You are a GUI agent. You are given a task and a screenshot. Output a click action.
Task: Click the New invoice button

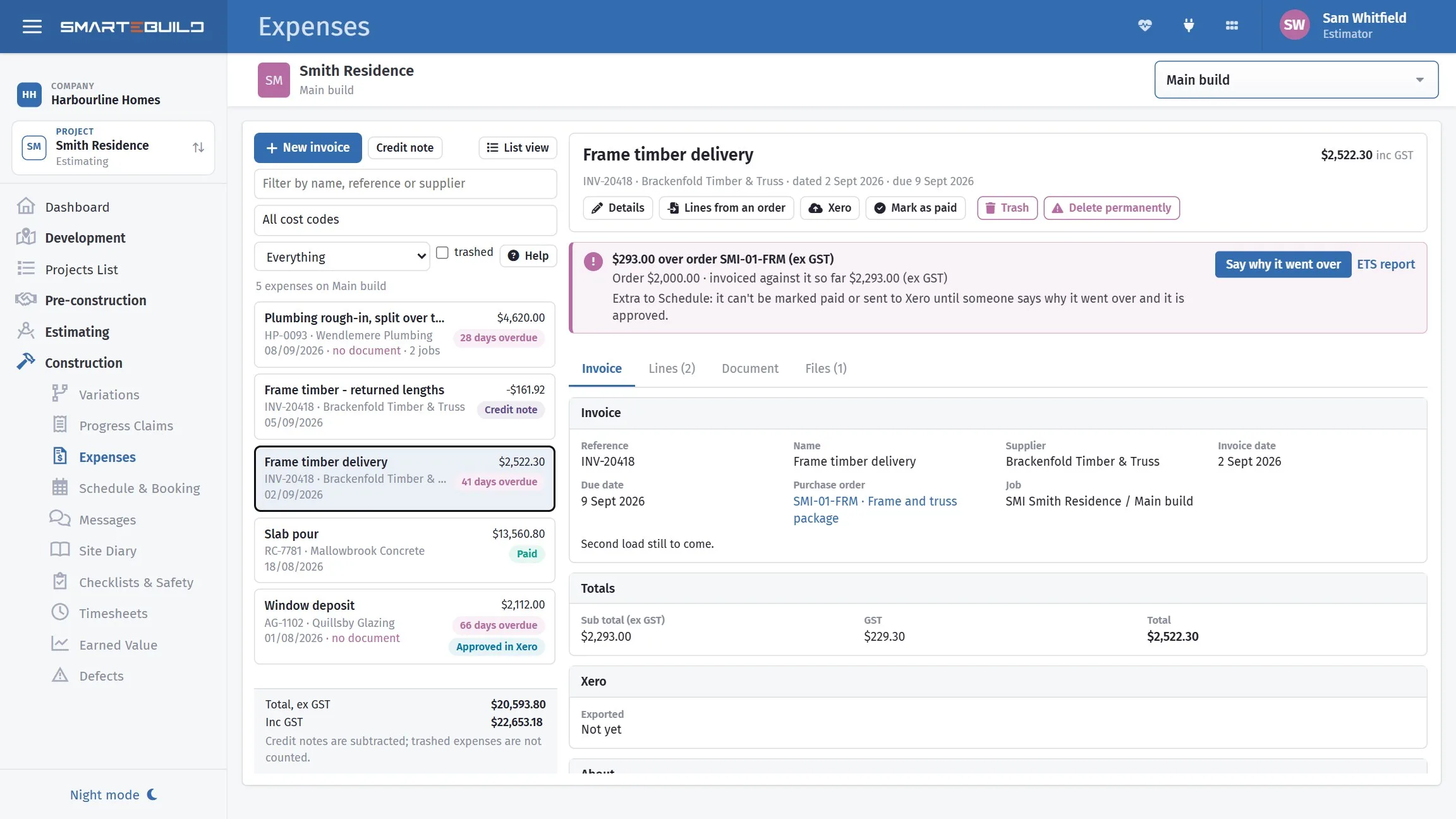(x=308, y=147)
